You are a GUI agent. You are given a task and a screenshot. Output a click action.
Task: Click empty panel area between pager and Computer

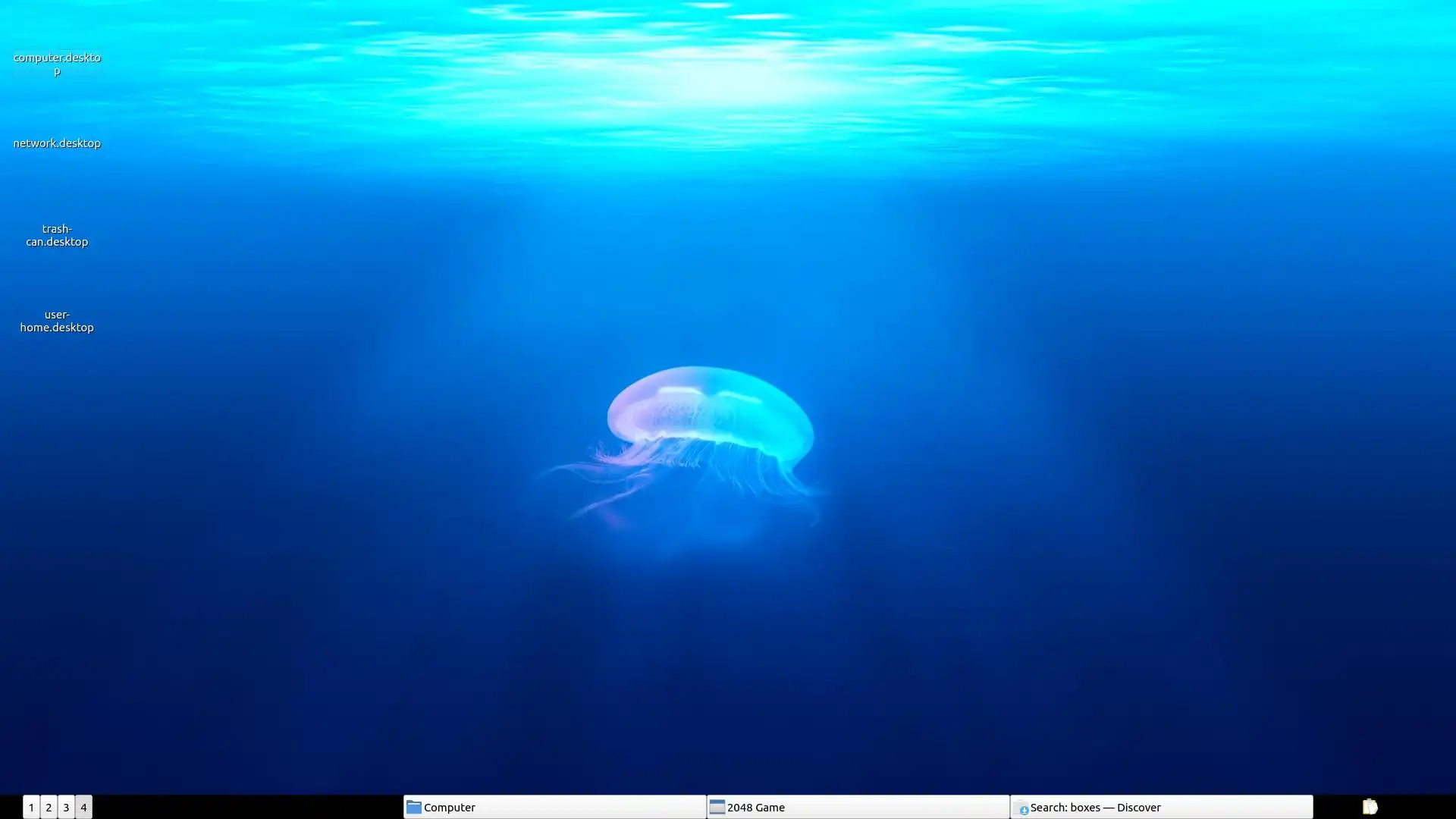coord(246,807)
